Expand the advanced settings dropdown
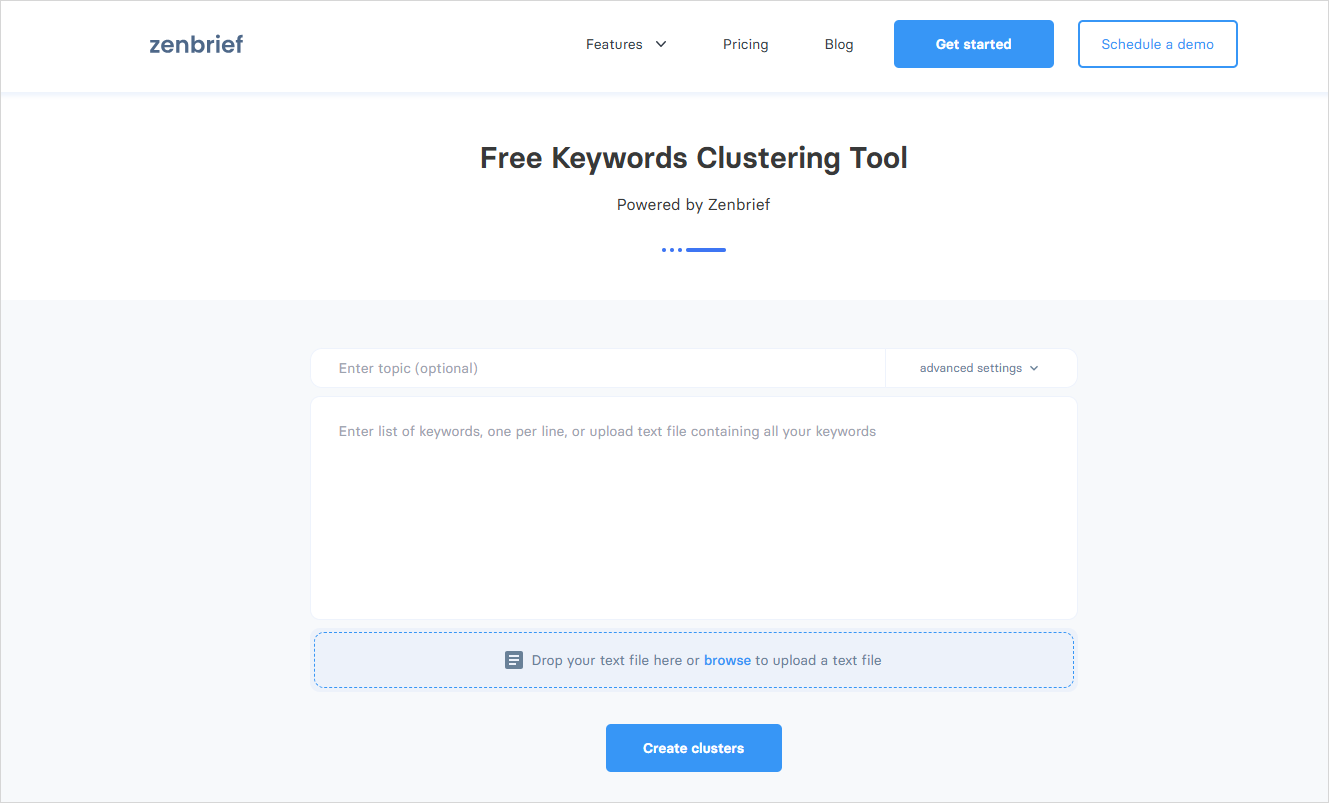This screenshot has height=803, width=1329. pos(980,368)
